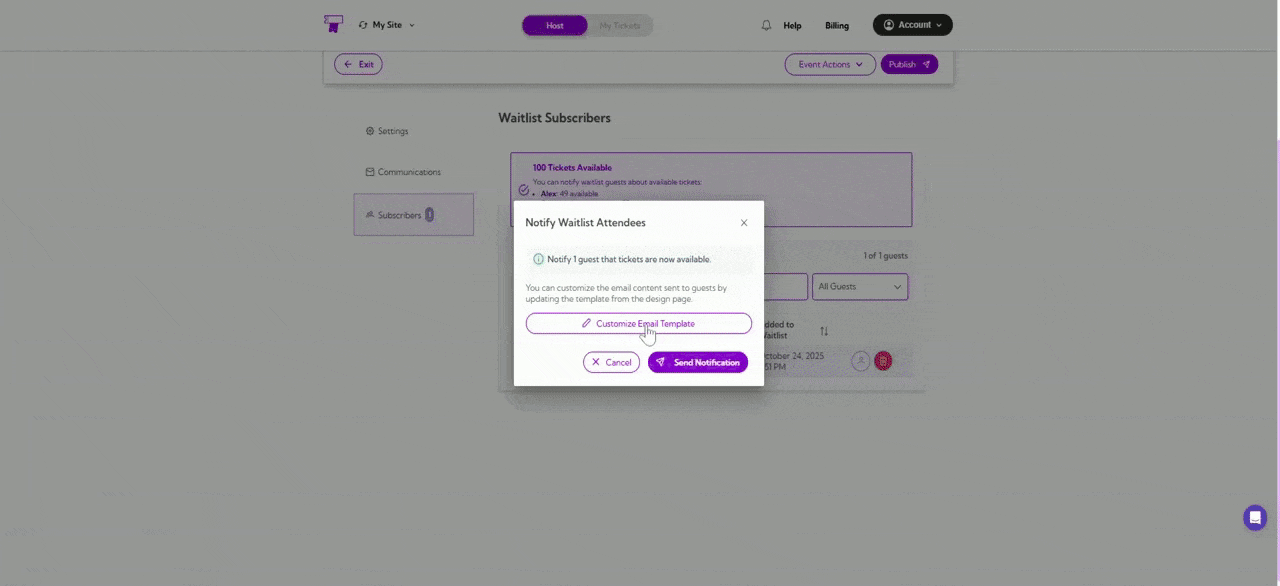The image size is (1280, 586).
Task: Open the Account menu
Action: tap(911, 24)
